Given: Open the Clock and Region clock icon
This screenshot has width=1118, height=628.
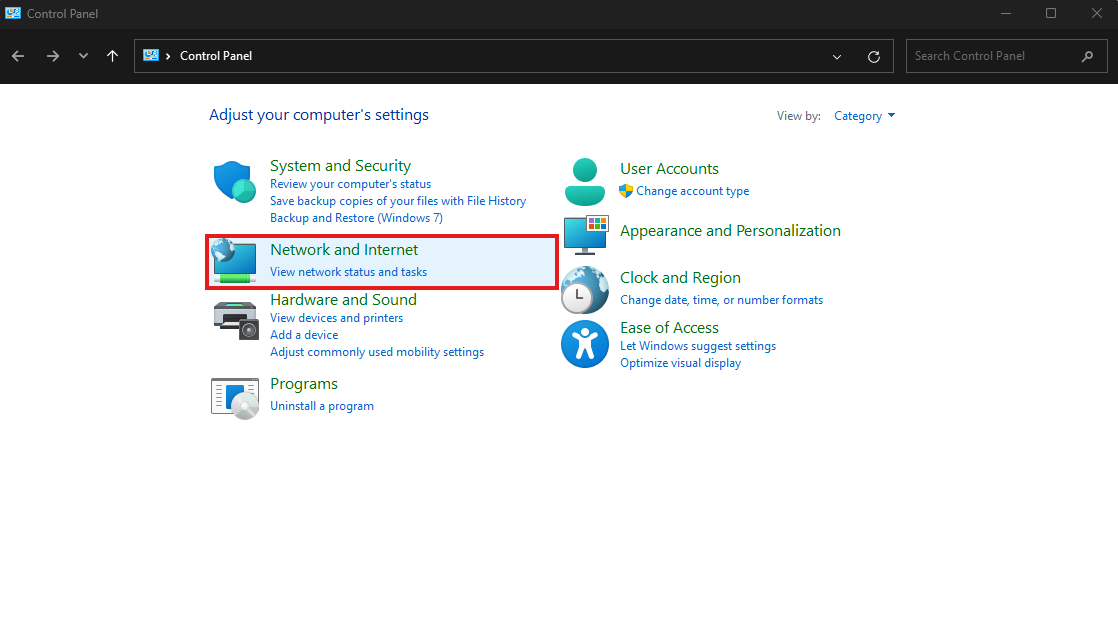Looking at the screenshot, I should [x=585, y=290].
